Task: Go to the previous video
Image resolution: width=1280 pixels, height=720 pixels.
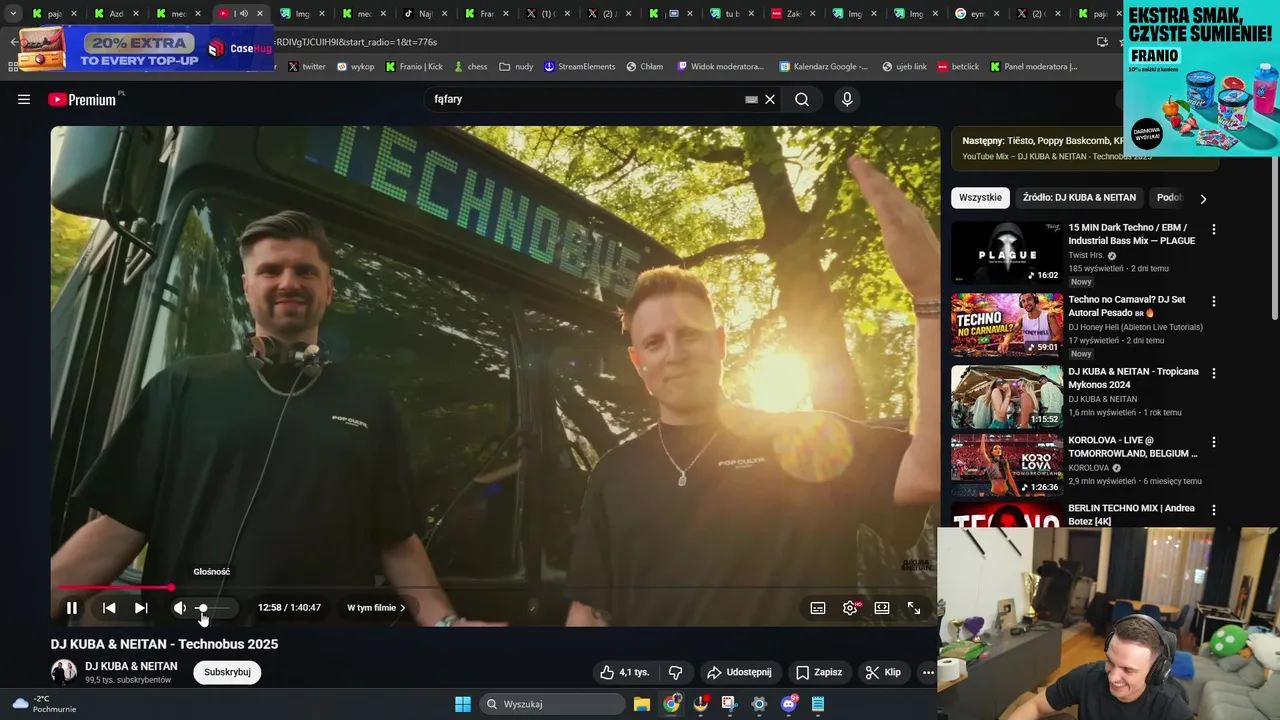Action: (x=109, y=608)
